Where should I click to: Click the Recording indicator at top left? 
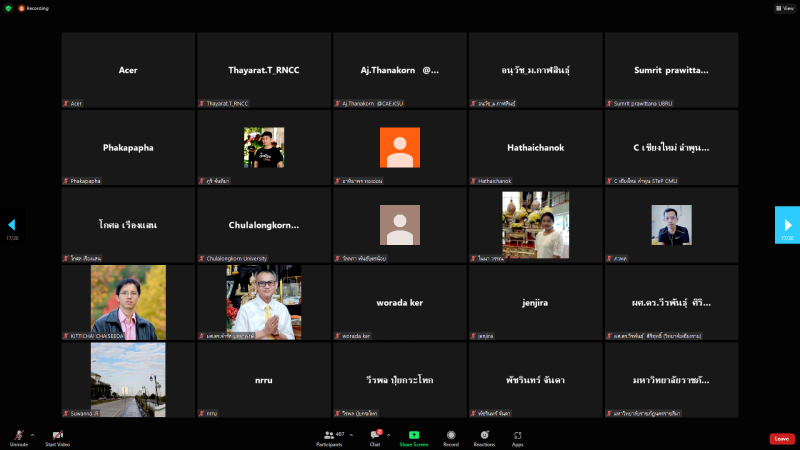30,7
